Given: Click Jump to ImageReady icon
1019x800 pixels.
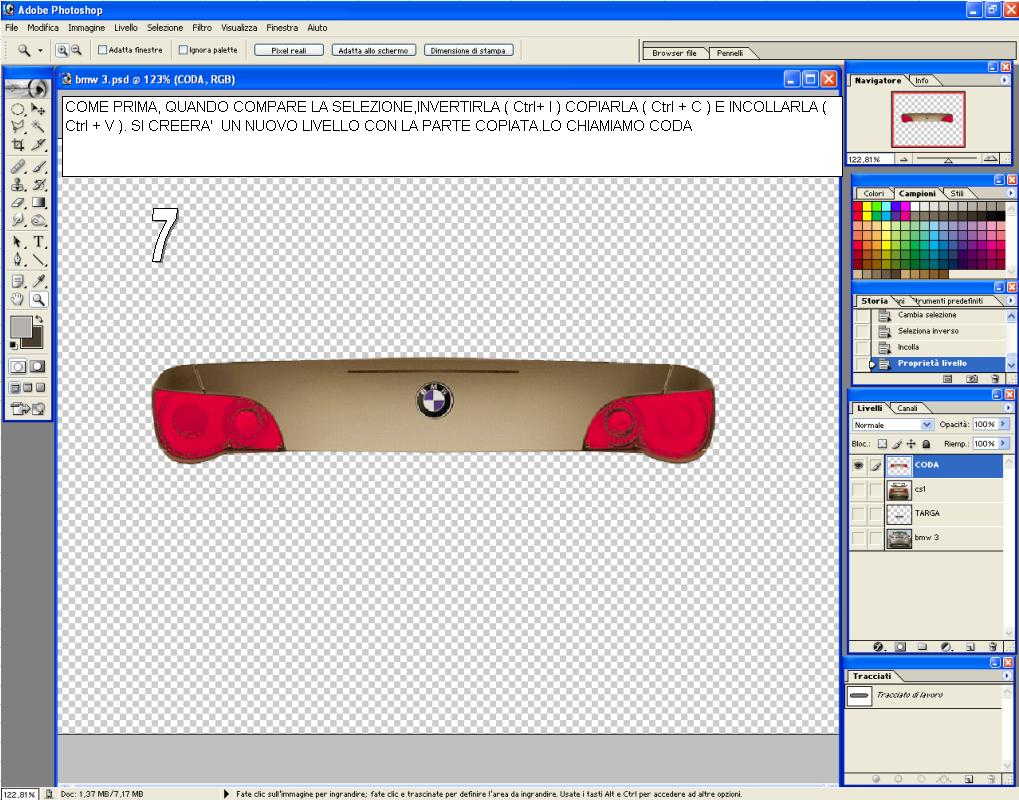Looking at the screenshot, I should pos(28,409).
